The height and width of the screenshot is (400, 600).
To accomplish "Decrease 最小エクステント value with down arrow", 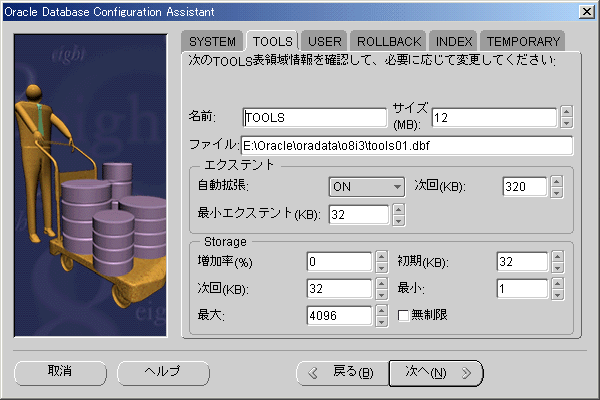I will (x=400, y=219).
